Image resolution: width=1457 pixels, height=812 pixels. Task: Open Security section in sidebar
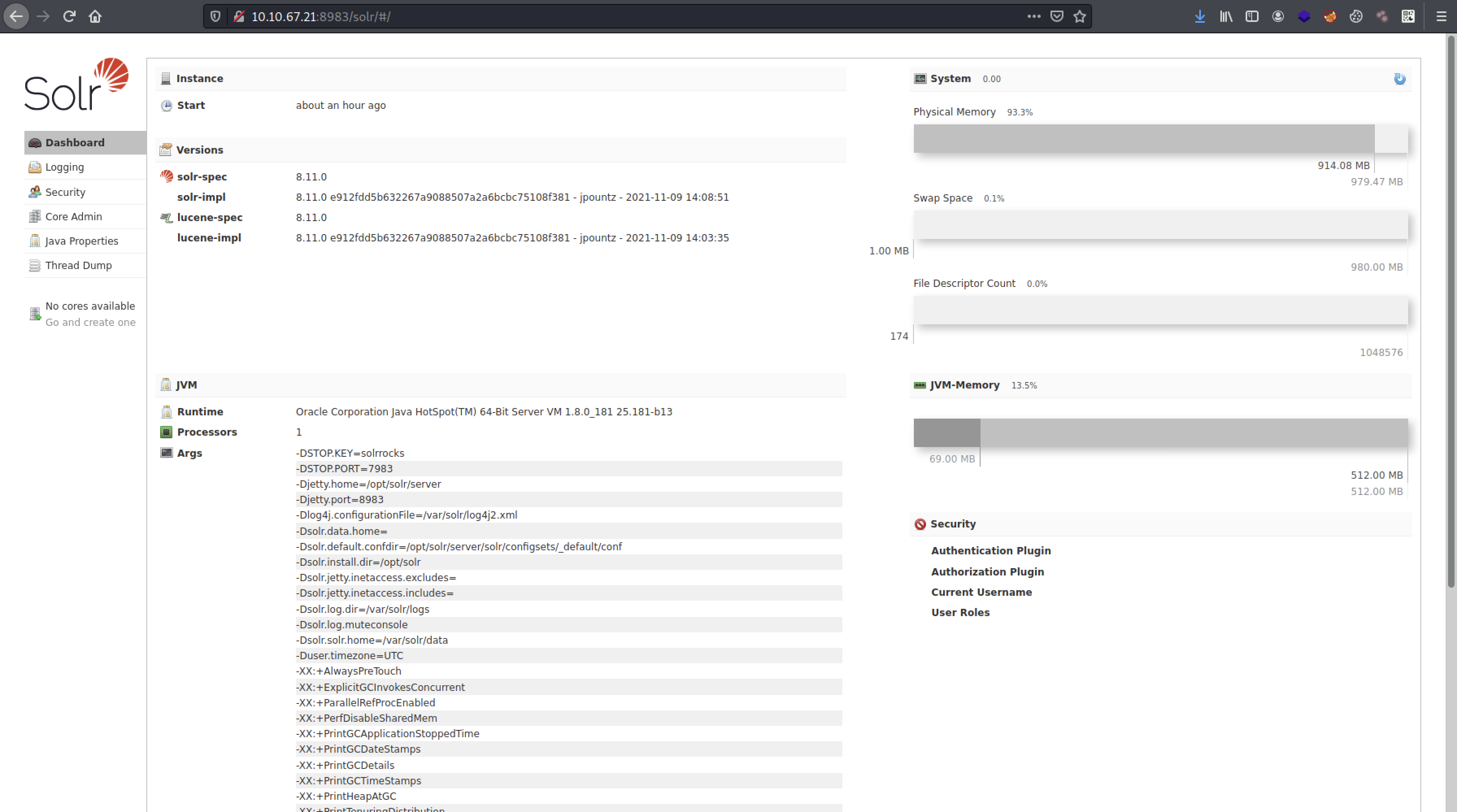pyautogui.click(x=65, y=192)
